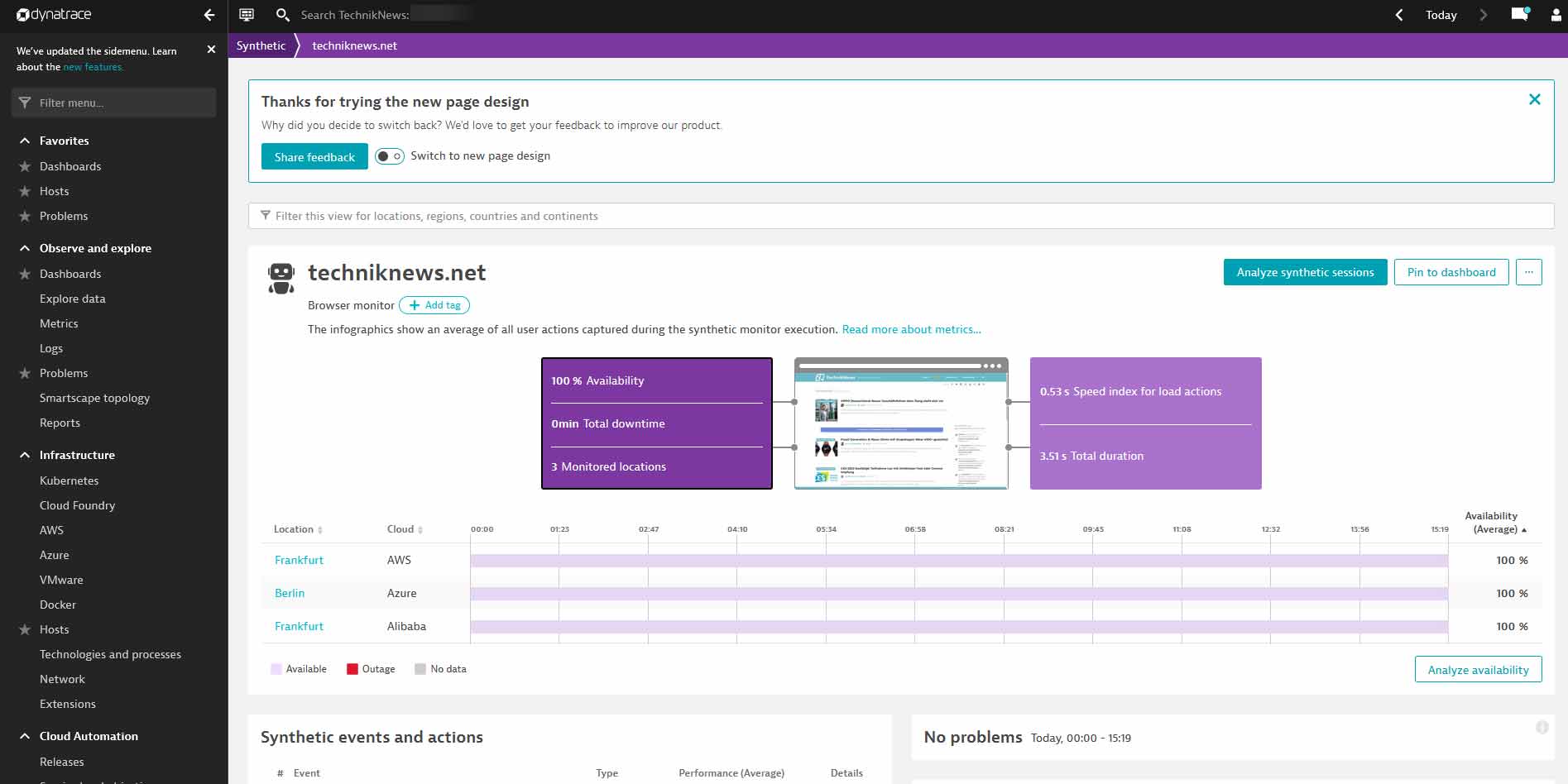
Task: Open Network in side menu
Action: (62, 679)
